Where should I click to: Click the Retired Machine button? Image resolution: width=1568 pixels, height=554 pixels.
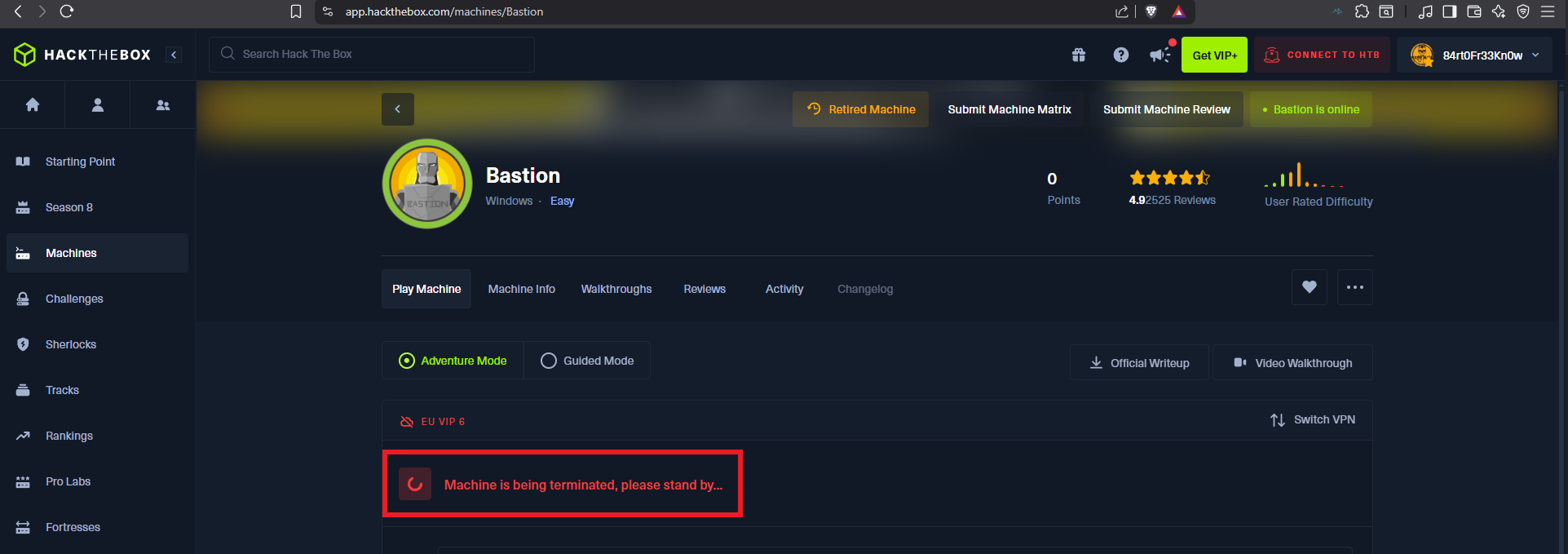[860, 109]
